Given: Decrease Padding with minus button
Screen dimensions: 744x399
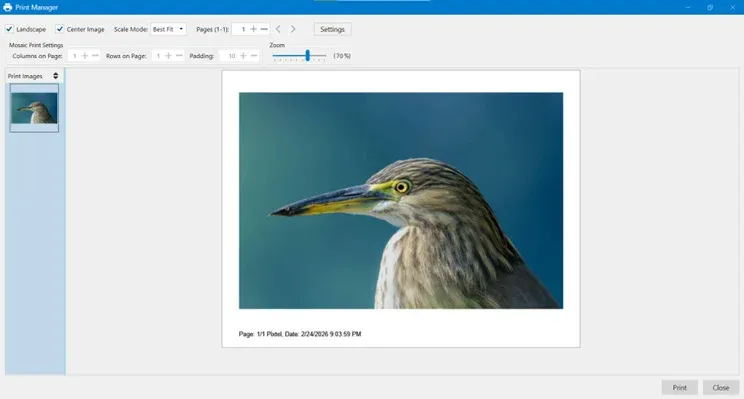Looking at the screenshot, I should click(254, 56).
